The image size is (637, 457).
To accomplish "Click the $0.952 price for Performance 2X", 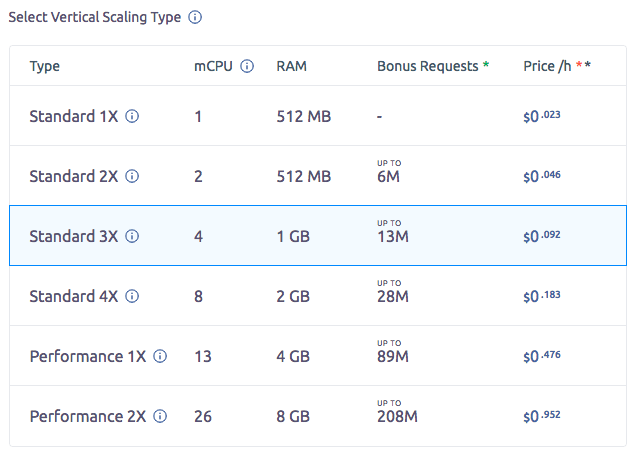I will [542, 416].
